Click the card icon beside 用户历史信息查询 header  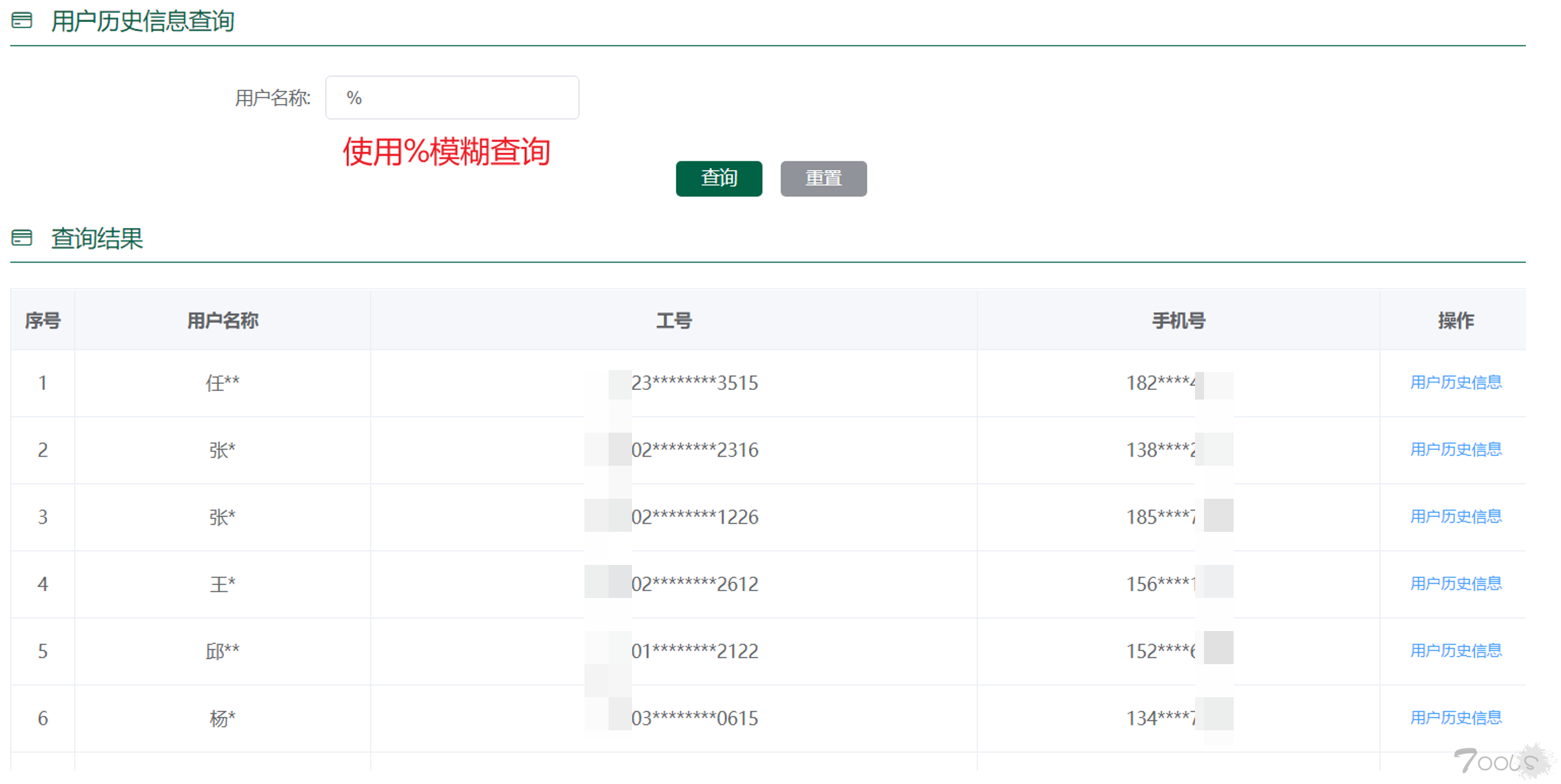click(22, 21)
